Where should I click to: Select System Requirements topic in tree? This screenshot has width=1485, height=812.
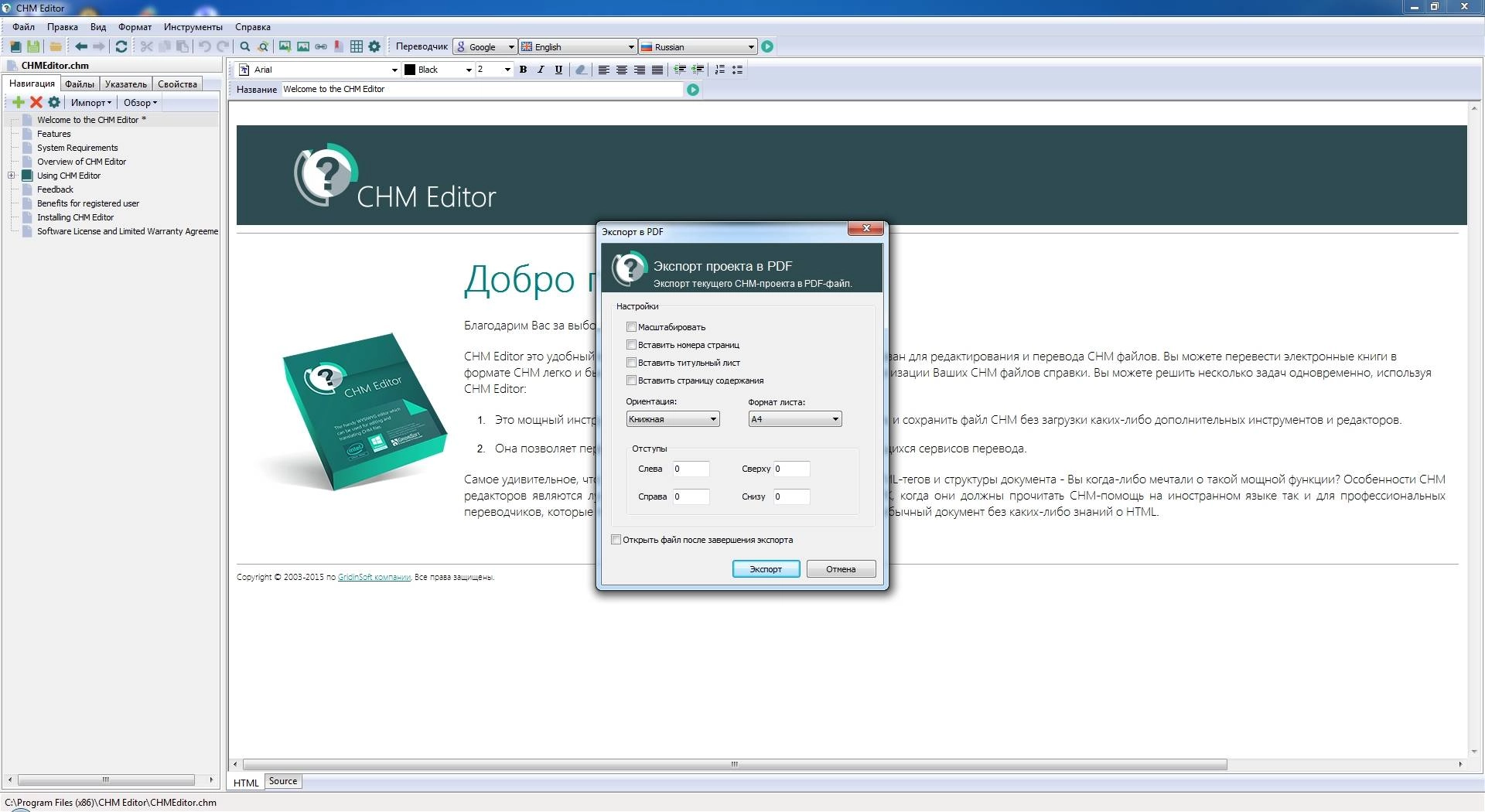[77, 148]
